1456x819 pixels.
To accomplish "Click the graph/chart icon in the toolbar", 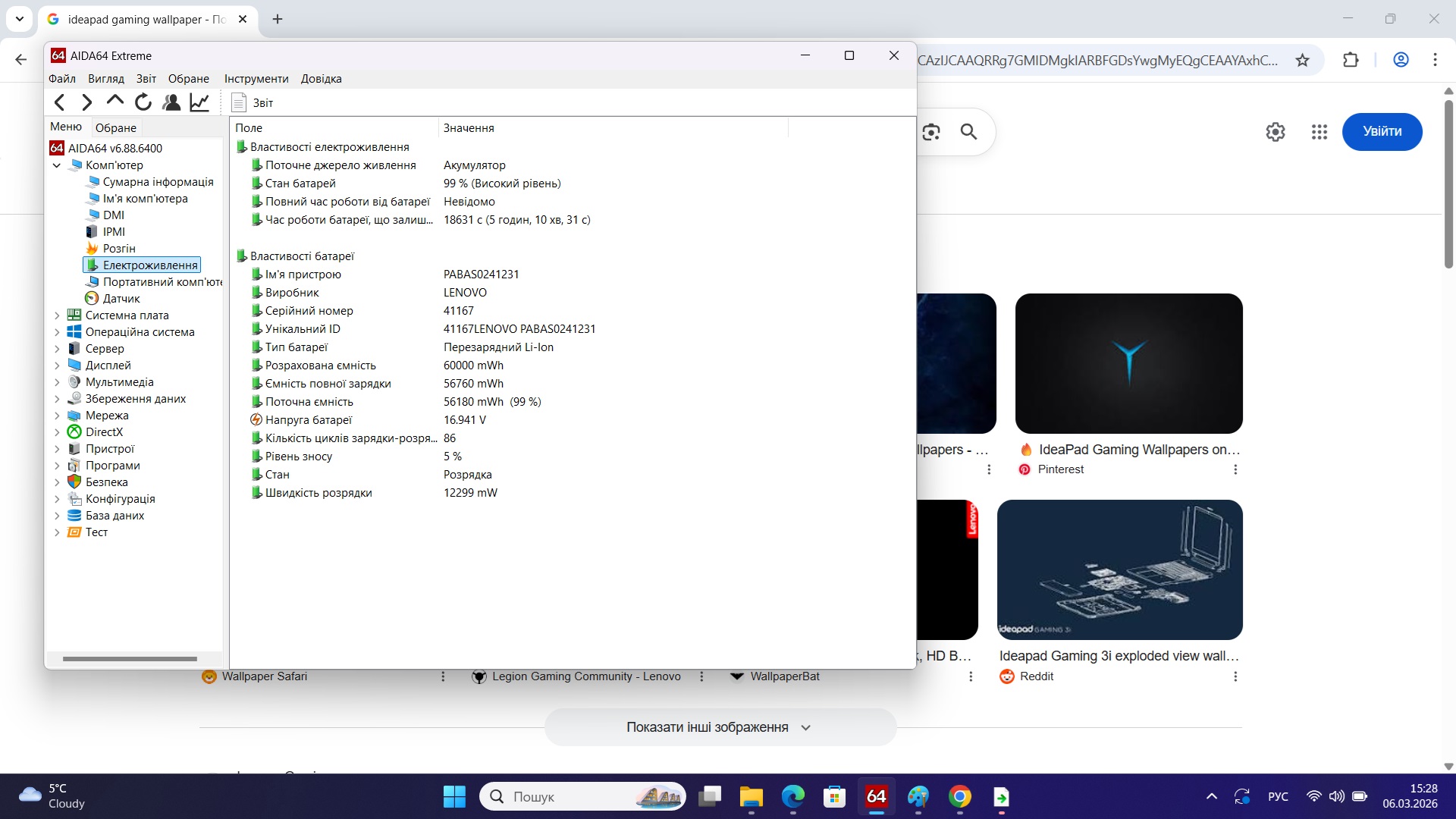I will click(x=199, y=102).
